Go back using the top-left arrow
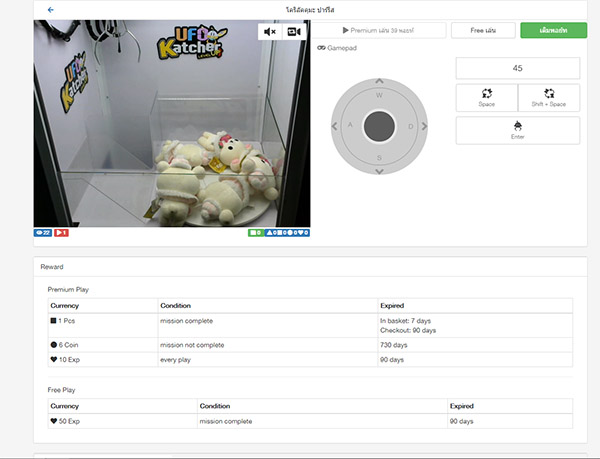 click(51, 9)
